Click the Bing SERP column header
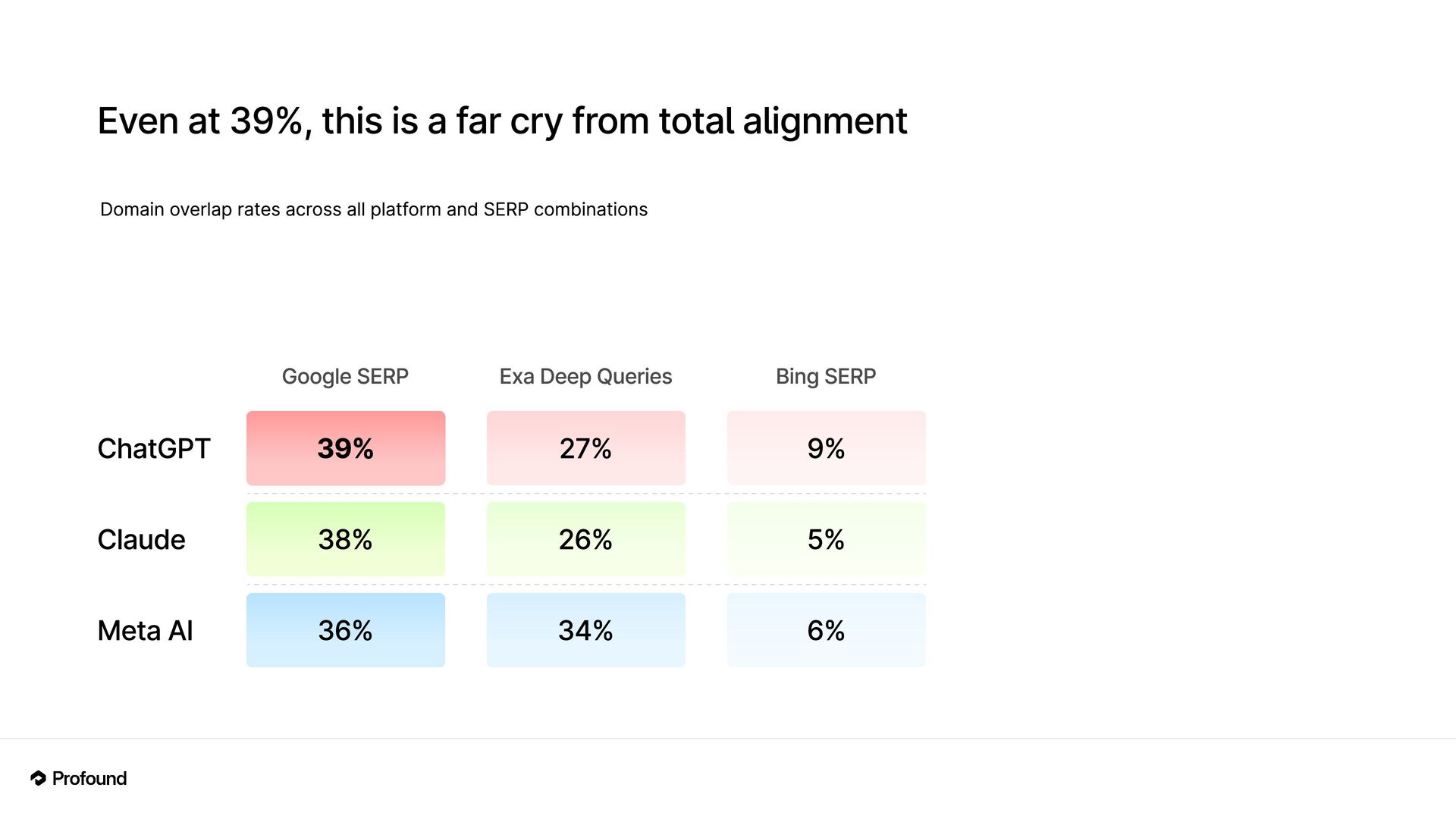 point(826,376)
